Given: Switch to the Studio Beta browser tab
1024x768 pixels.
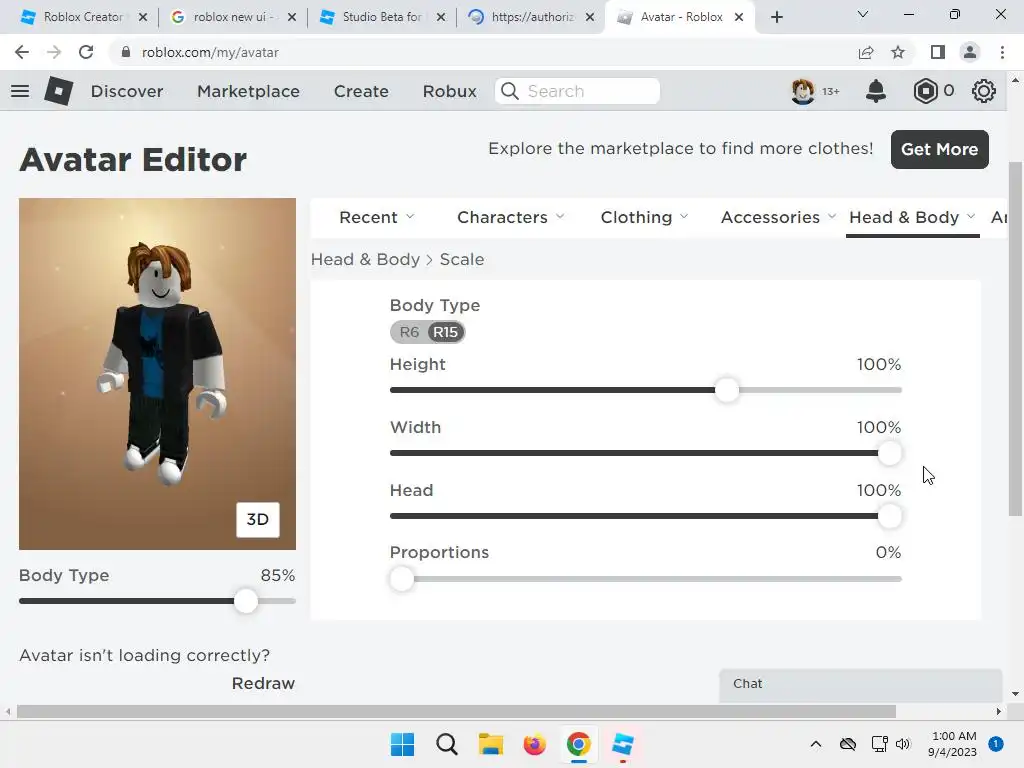Looking at the screenshot, I should (382, 17).
